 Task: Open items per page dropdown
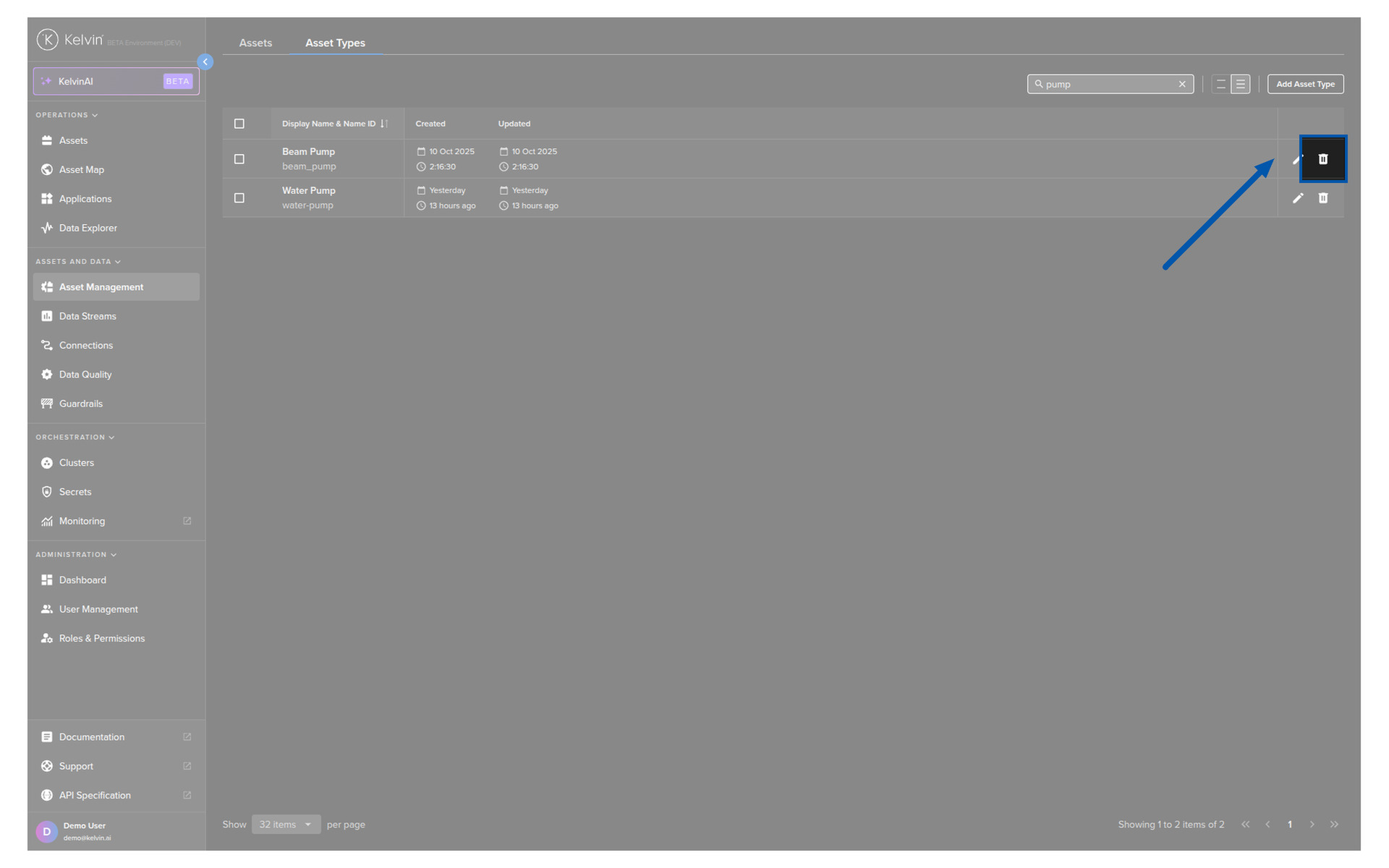286,825
